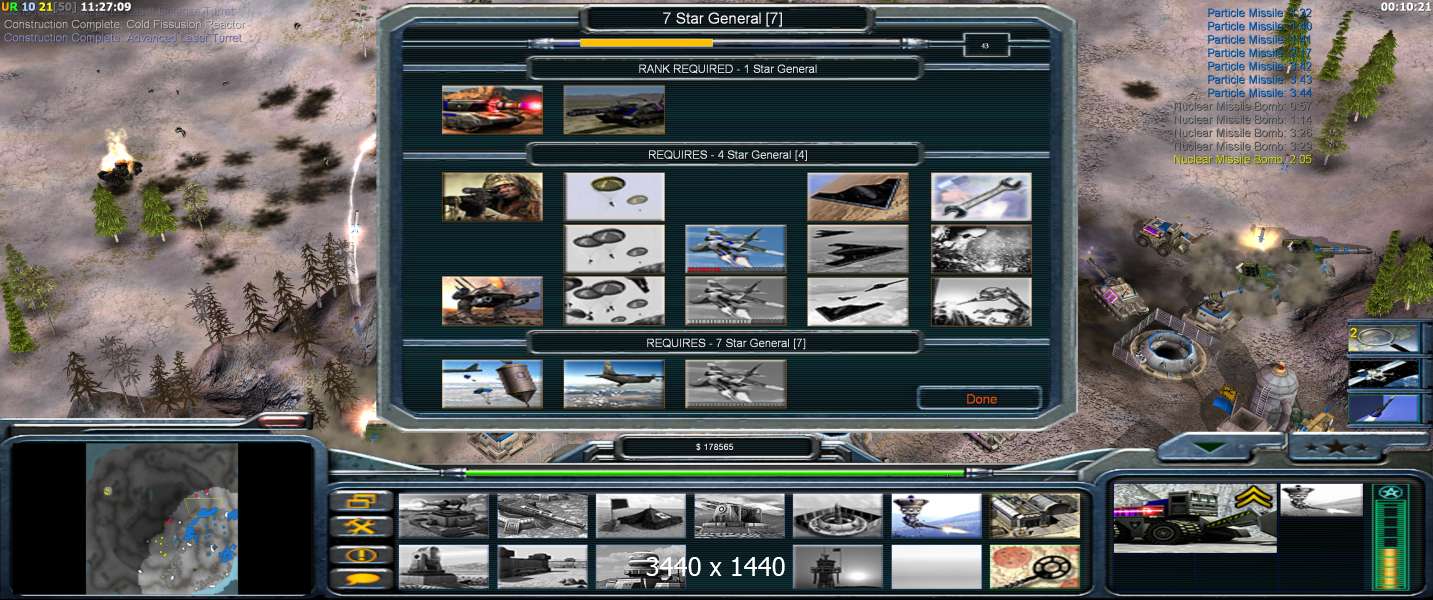Select the cargo plane carpet bomb promotion
Image resolution: width=1433 pixels, height=600 pixels.
[x=614, y=384]
